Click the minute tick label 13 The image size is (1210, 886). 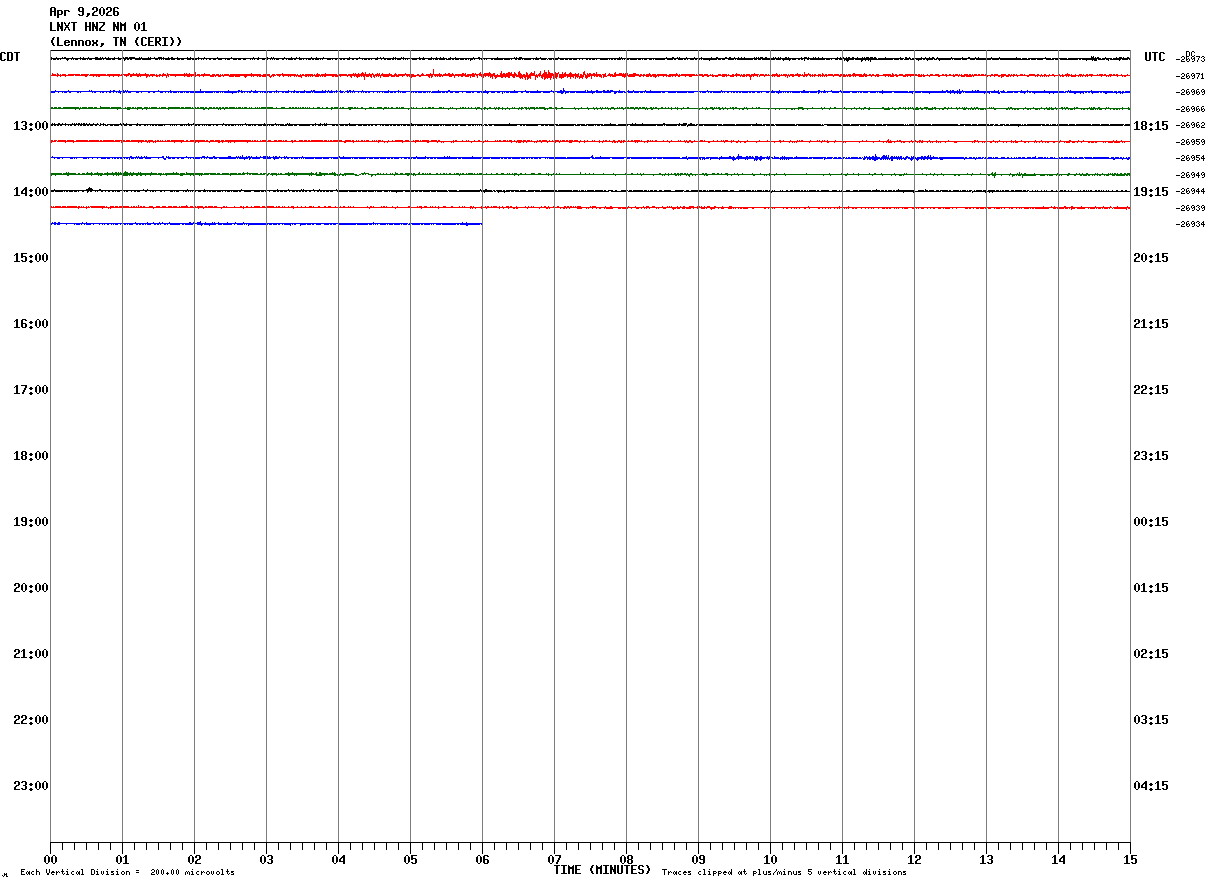[986, 860]
